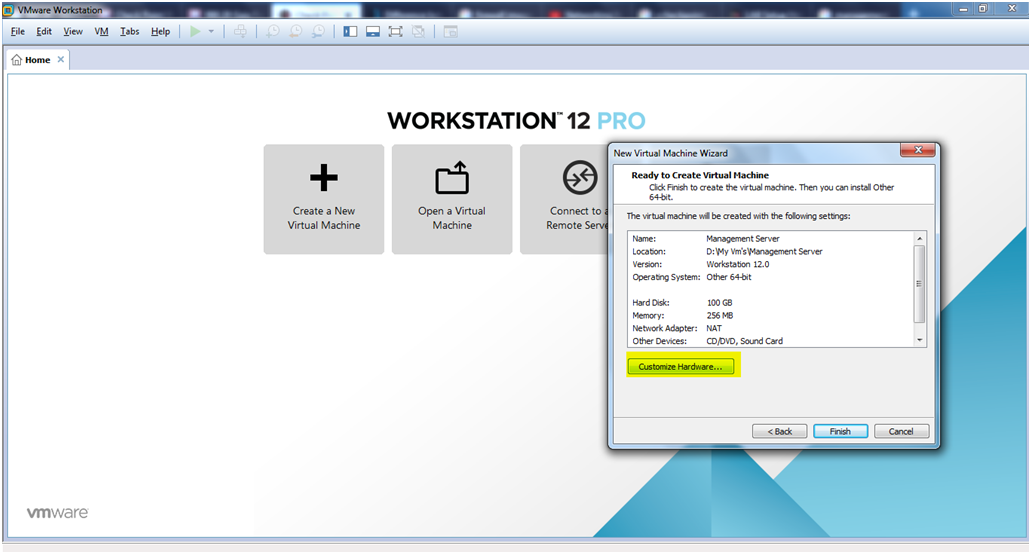Click the settings list scrollbar thumb
This screenshot has width=1031, height=554.
919,284
